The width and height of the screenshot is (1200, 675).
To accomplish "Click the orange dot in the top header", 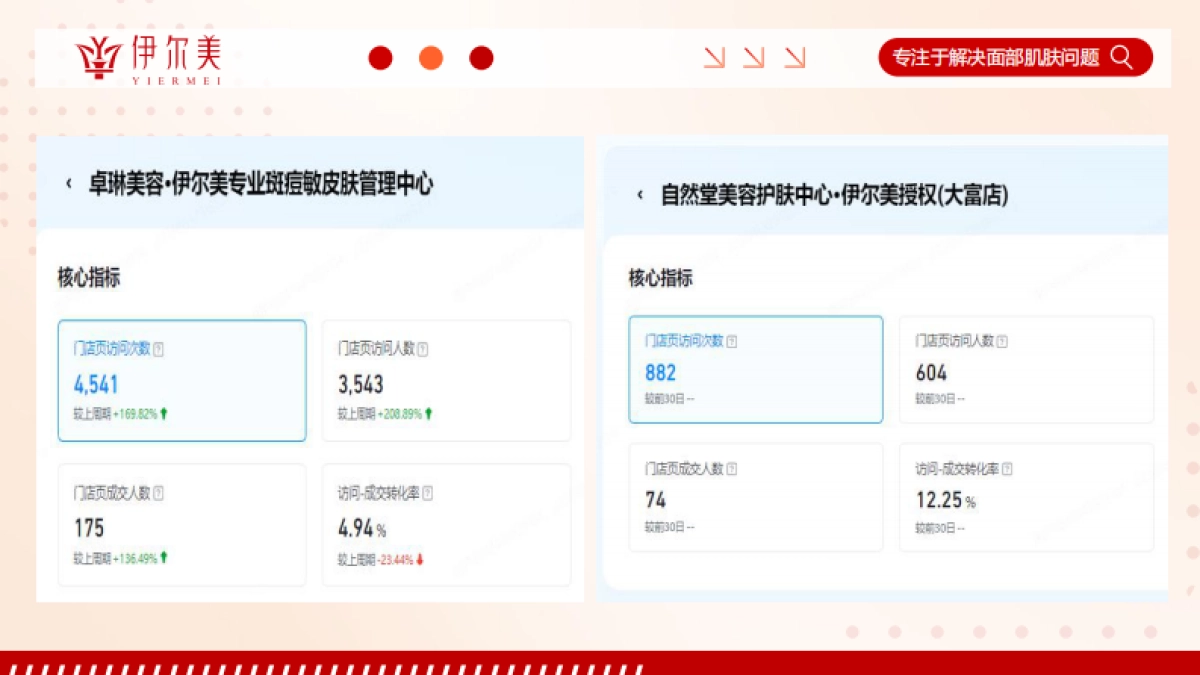I will [x=430, y=57].
